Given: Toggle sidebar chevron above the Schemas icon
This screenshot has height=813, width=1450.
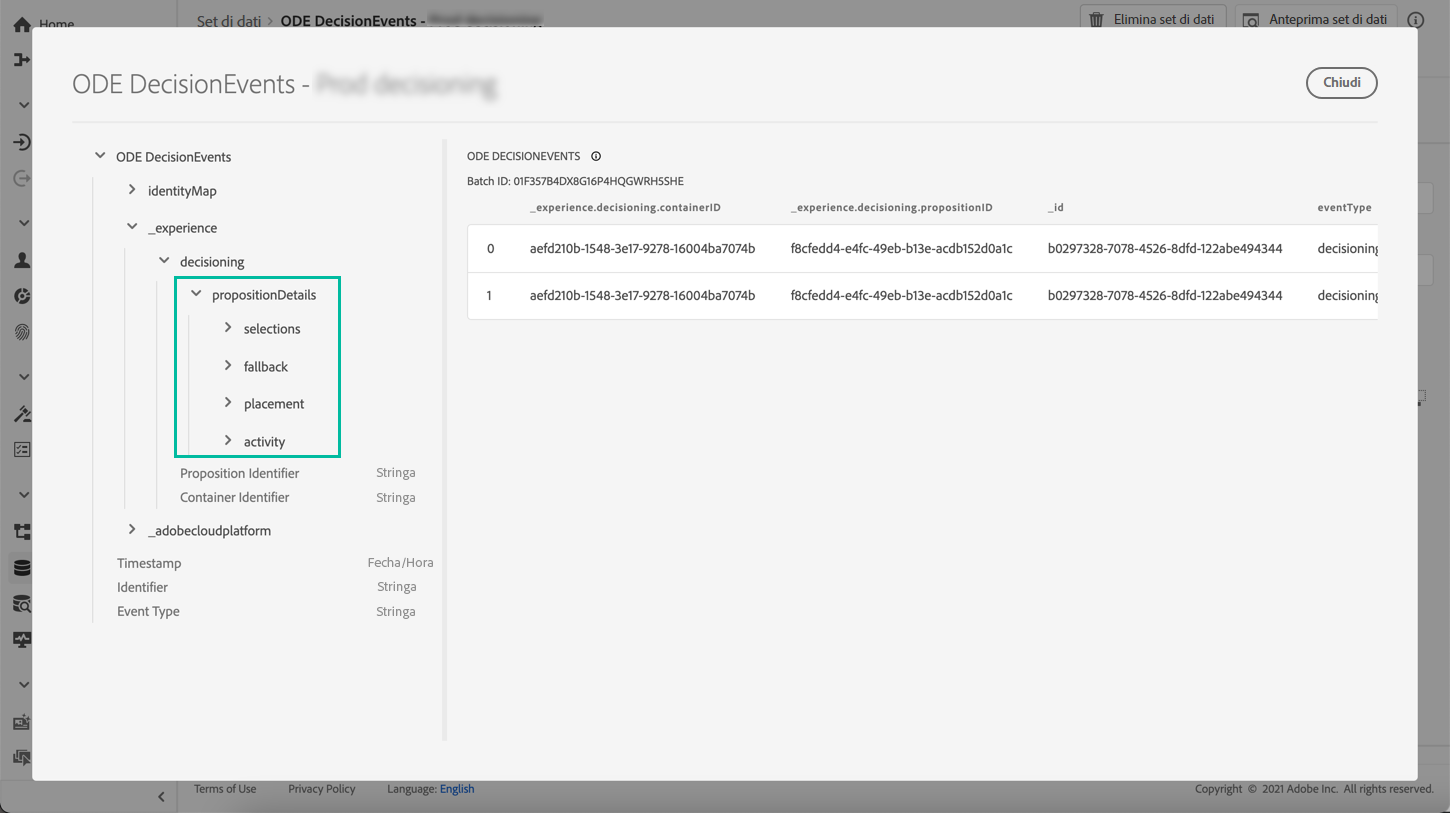Looking at the screenshot, I should click(24, 495).
